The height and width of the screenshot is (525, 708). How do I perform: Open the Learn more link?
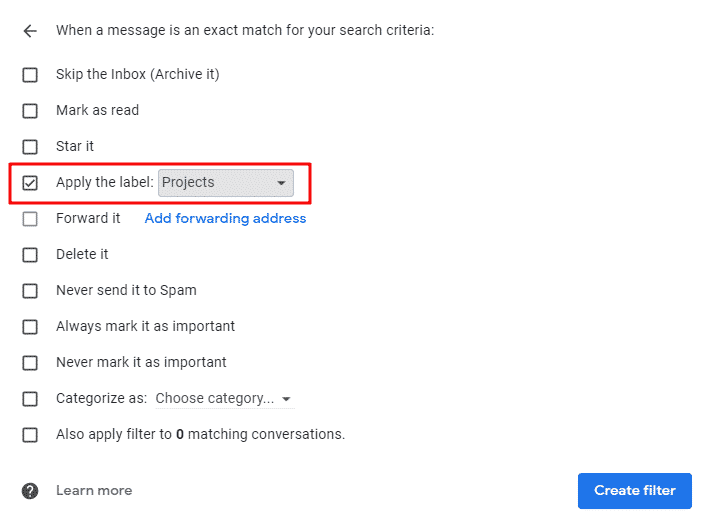(x=94, y=491)
